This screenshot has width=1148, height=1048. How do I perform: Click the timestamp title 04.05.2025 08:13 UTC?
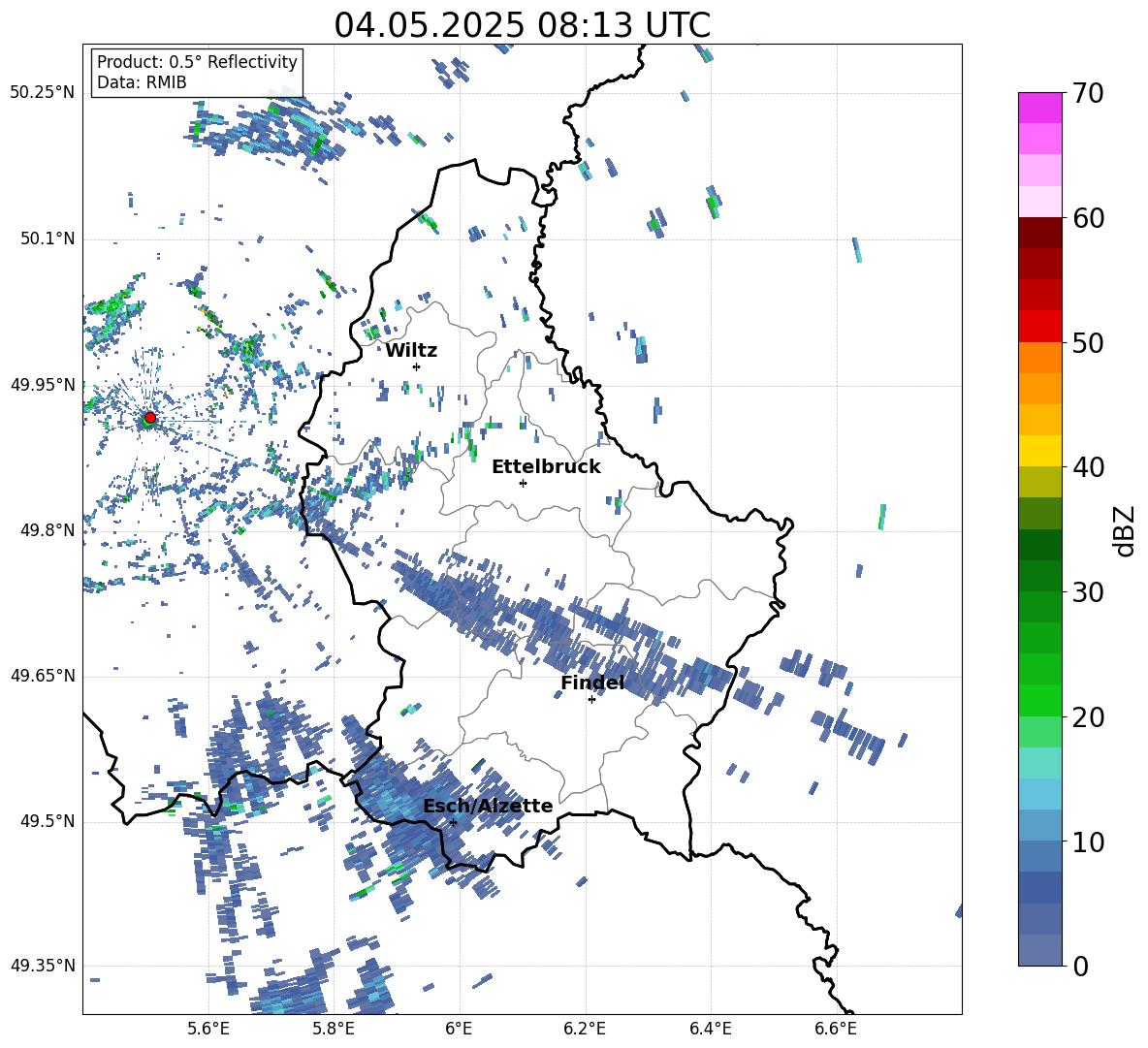522,25
